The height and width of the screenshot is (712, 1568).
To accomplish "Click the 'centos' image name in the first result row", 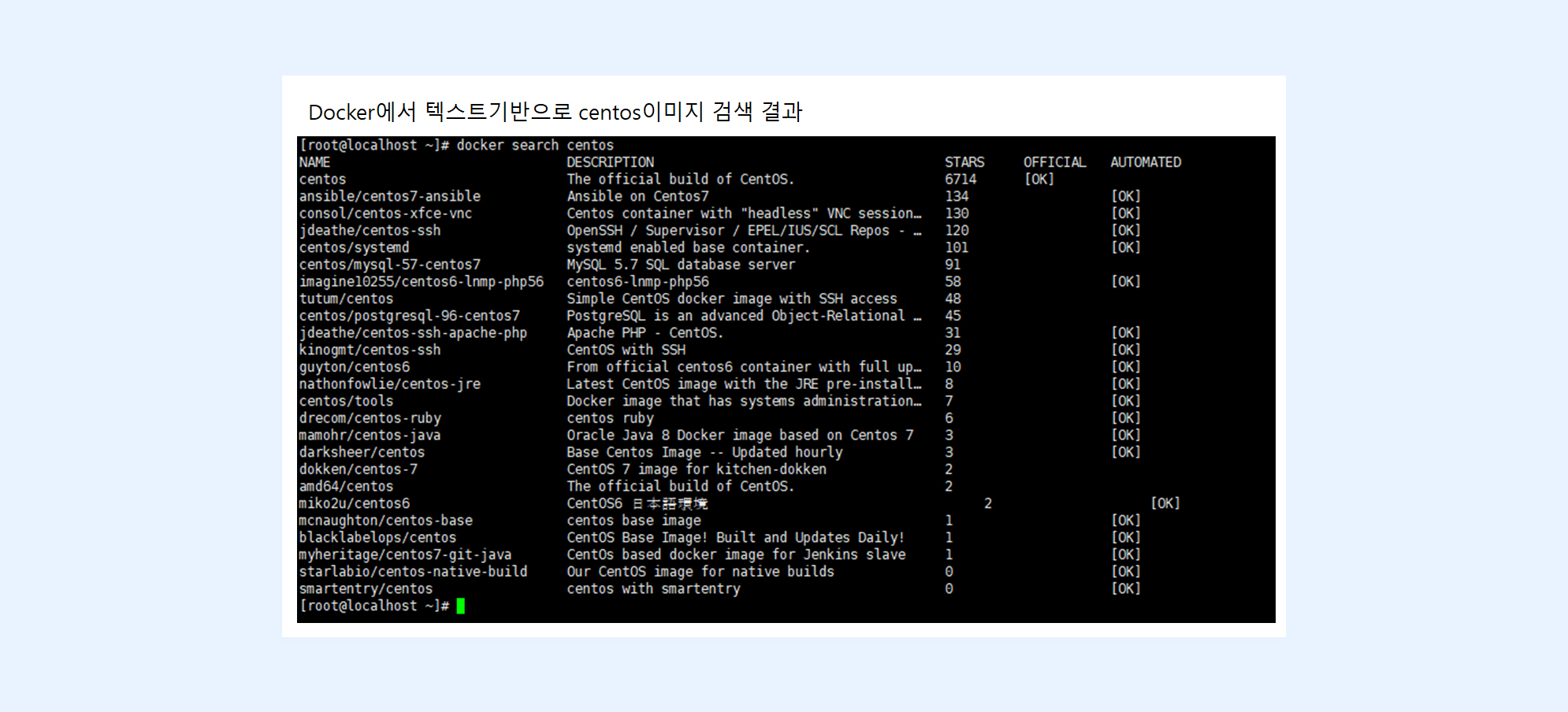I will [322, 180].
